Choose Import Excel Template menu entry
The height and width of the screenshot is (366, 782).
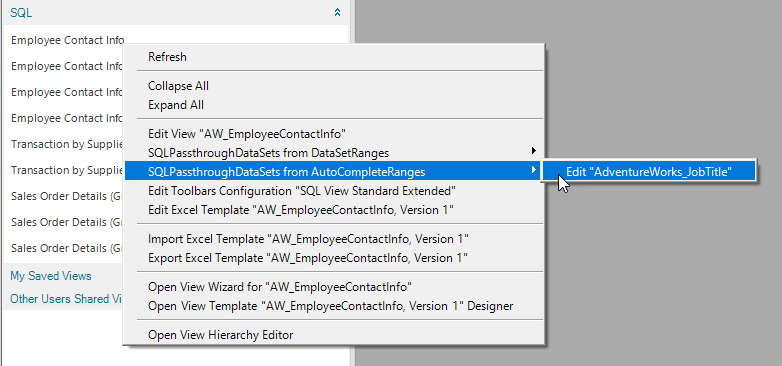(x=333, y=239)
